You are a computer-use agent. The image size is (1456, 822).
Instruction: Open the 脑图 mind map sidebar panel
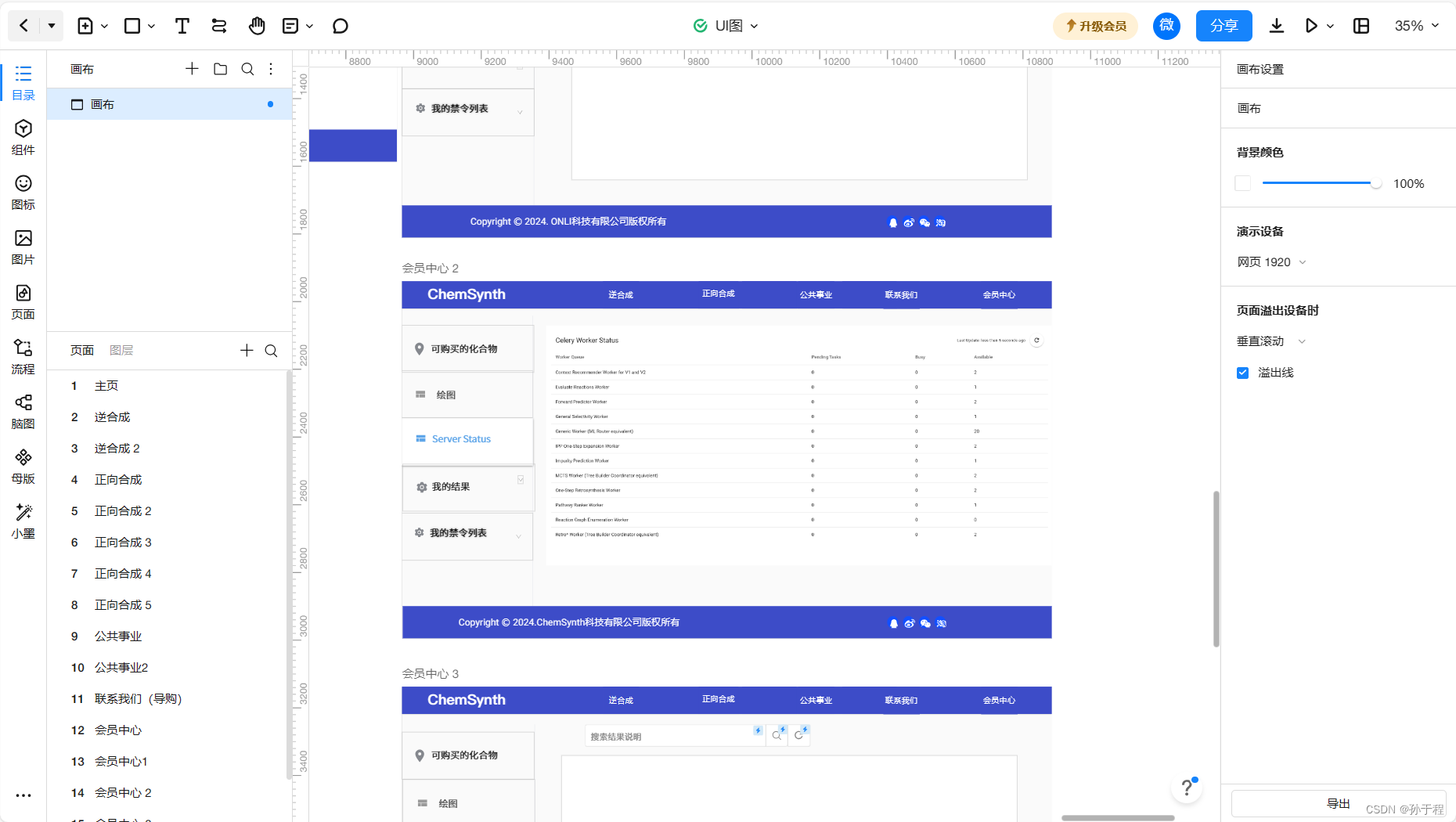pyautogui.click(x=23, y=411)
